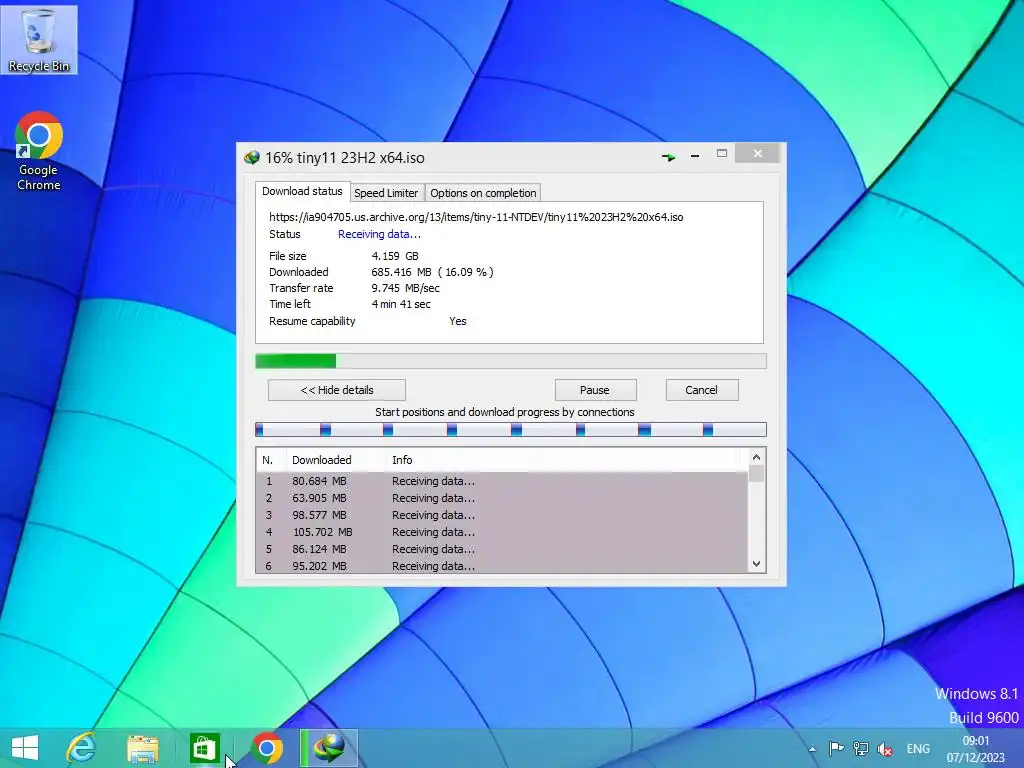Minimize the download dialog

[695, 155]
